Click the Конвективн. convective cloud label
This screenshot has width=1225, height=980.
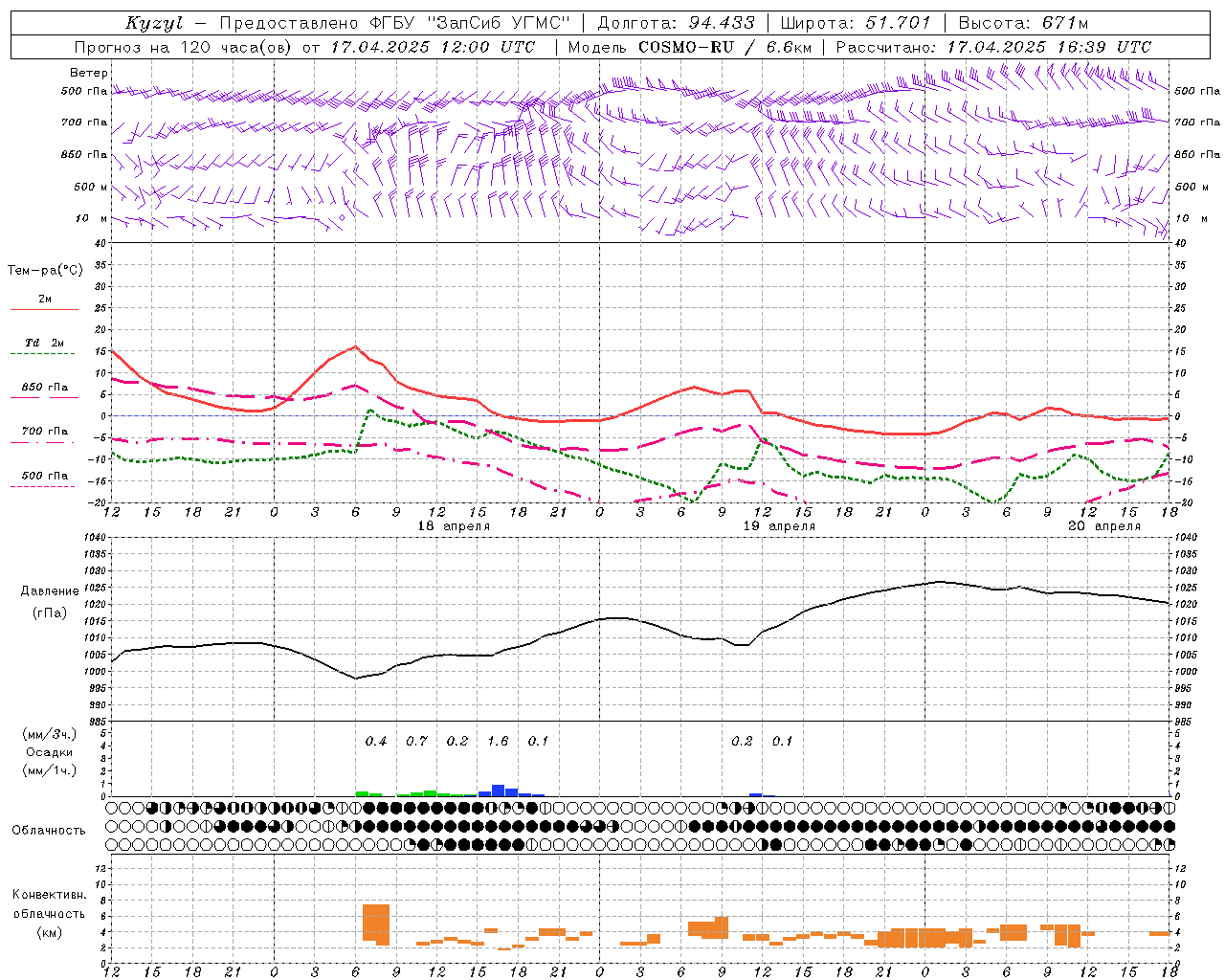[49, 895]
